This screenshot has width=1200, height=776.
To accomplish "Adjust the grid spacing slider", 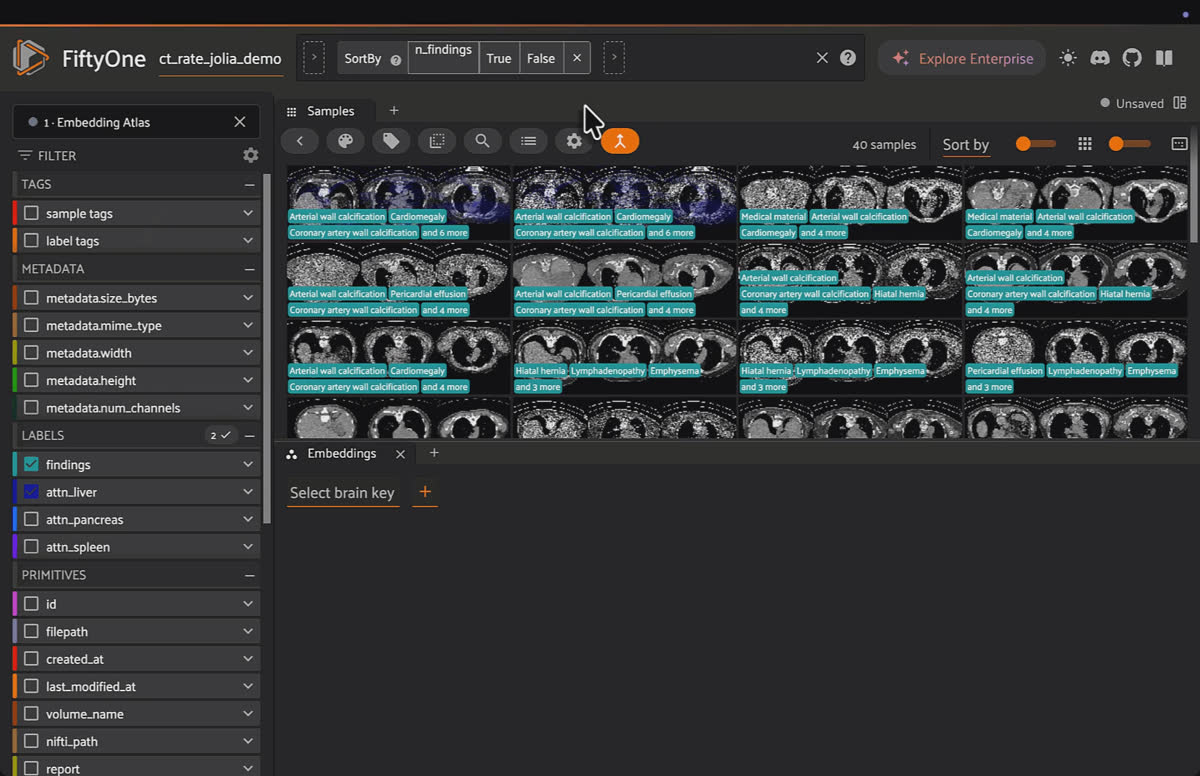I will point(1129,144).
